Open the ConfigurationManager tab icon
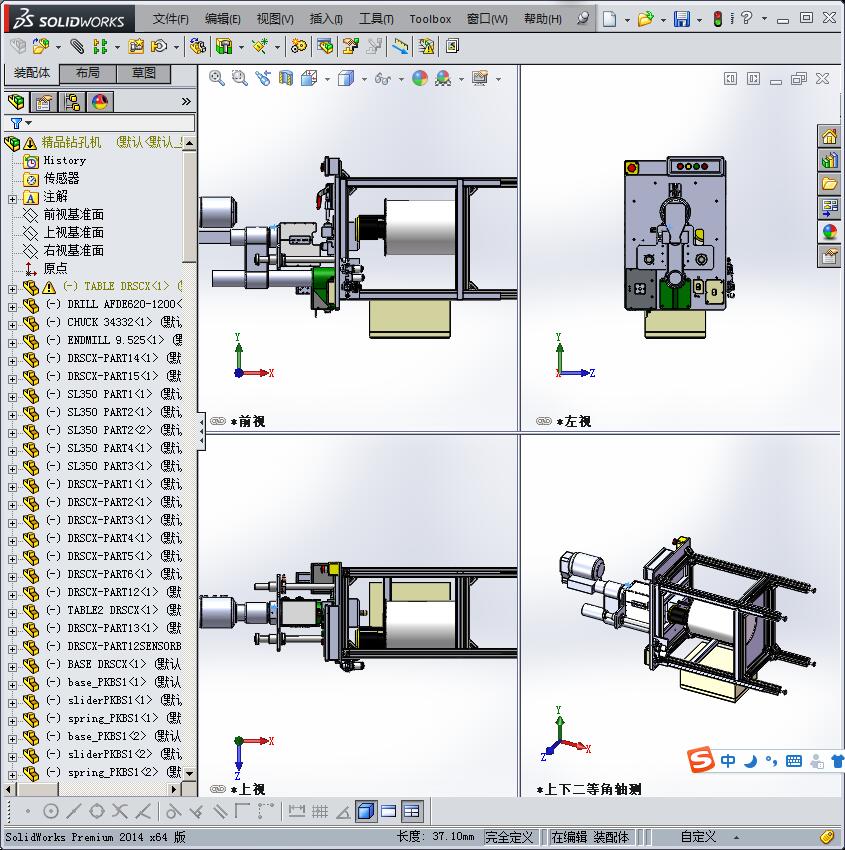845x850 pixels. tap(72, 102)
